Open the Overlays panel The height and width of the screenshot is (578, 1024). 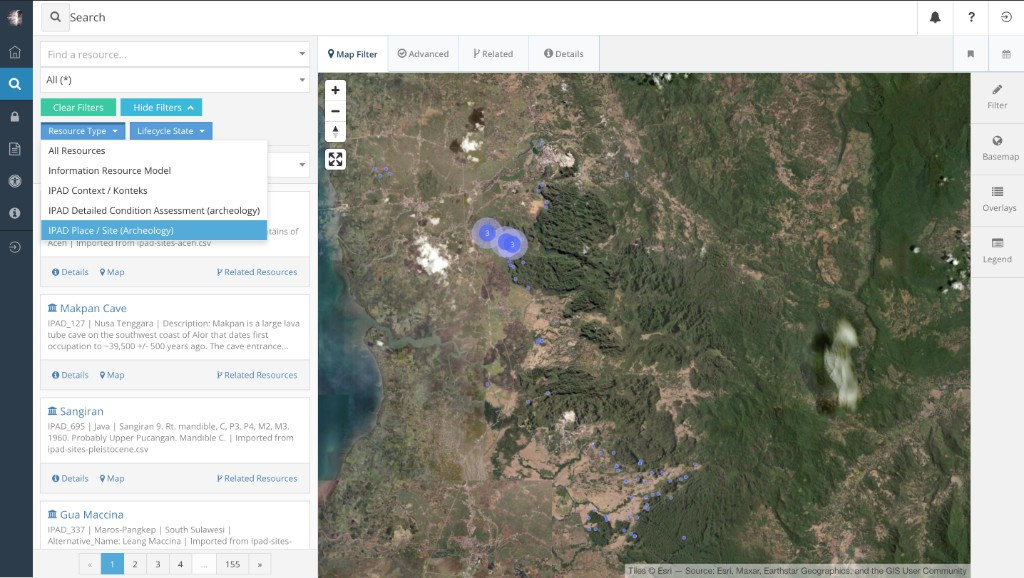(x=997, y=199)
